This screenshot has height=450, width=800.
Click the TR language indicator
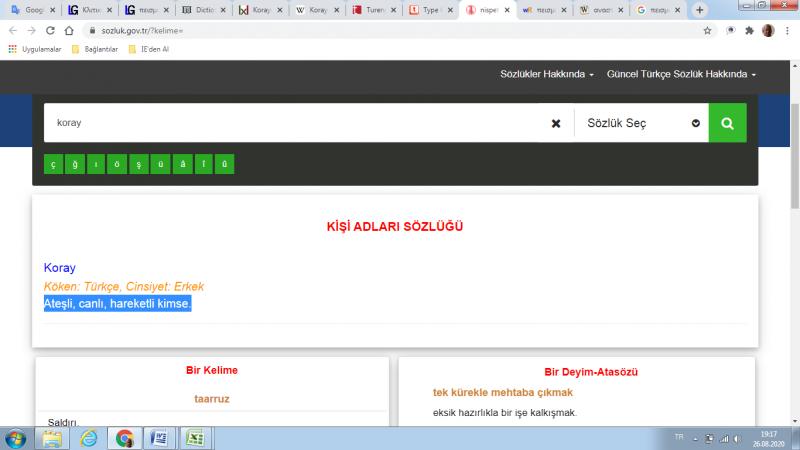coord(679,437)
